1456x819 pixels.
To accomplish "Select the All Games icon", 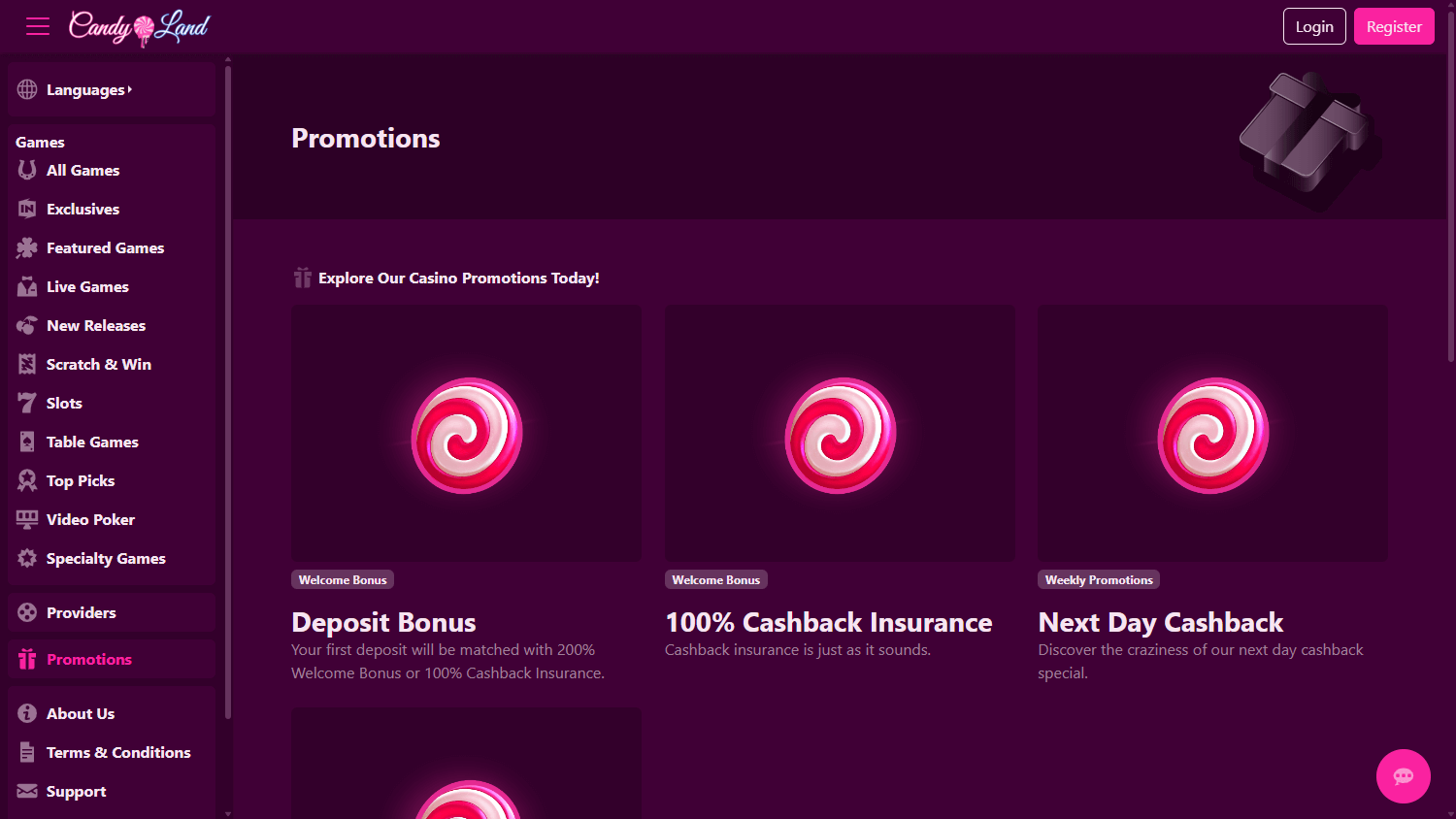I will pos(26,170).
